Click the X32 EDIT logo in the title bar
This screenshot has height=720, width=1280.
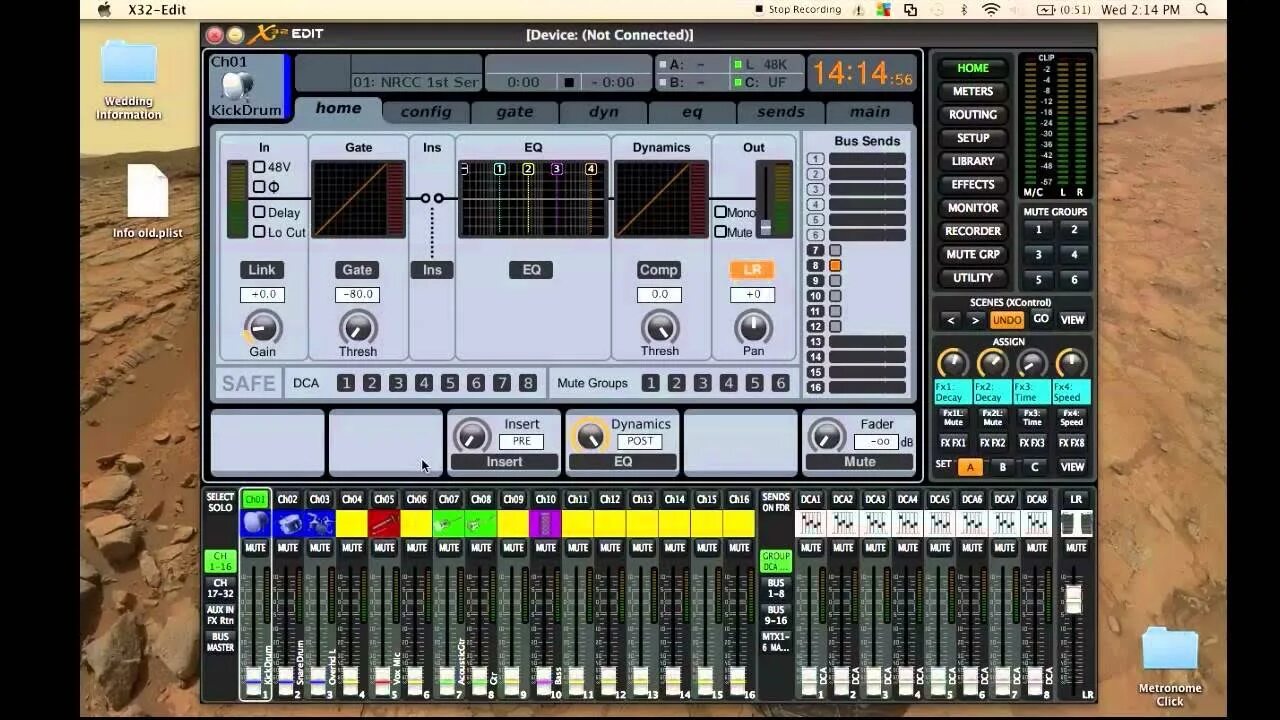coord(286,34)
